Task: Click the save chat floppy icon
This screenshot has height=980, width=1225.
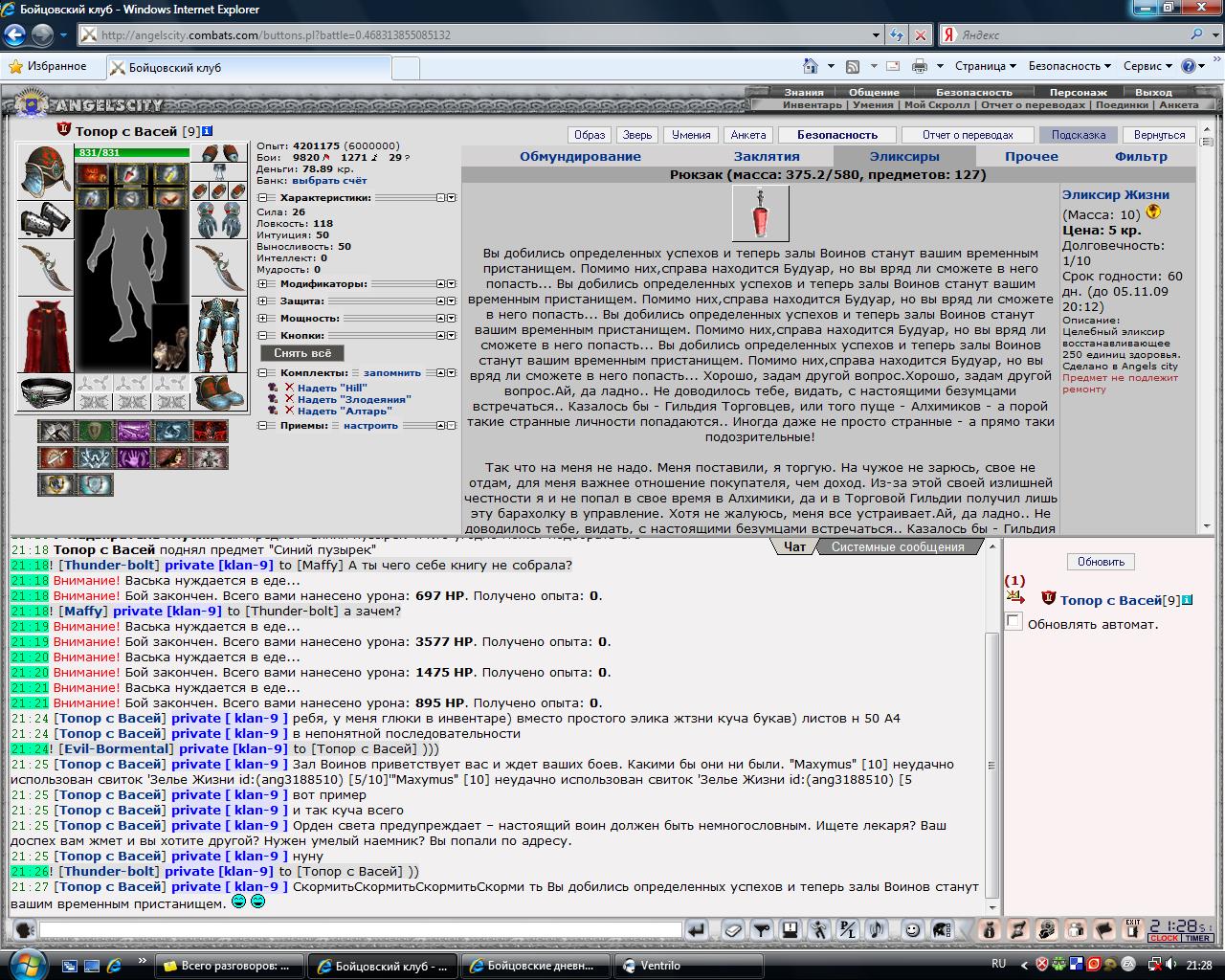Action: pos(791,929)
